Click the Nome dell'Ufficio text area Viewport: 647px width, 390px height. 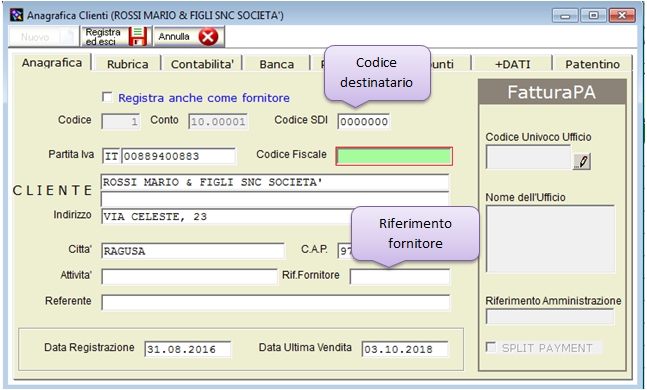click(550, 239)
